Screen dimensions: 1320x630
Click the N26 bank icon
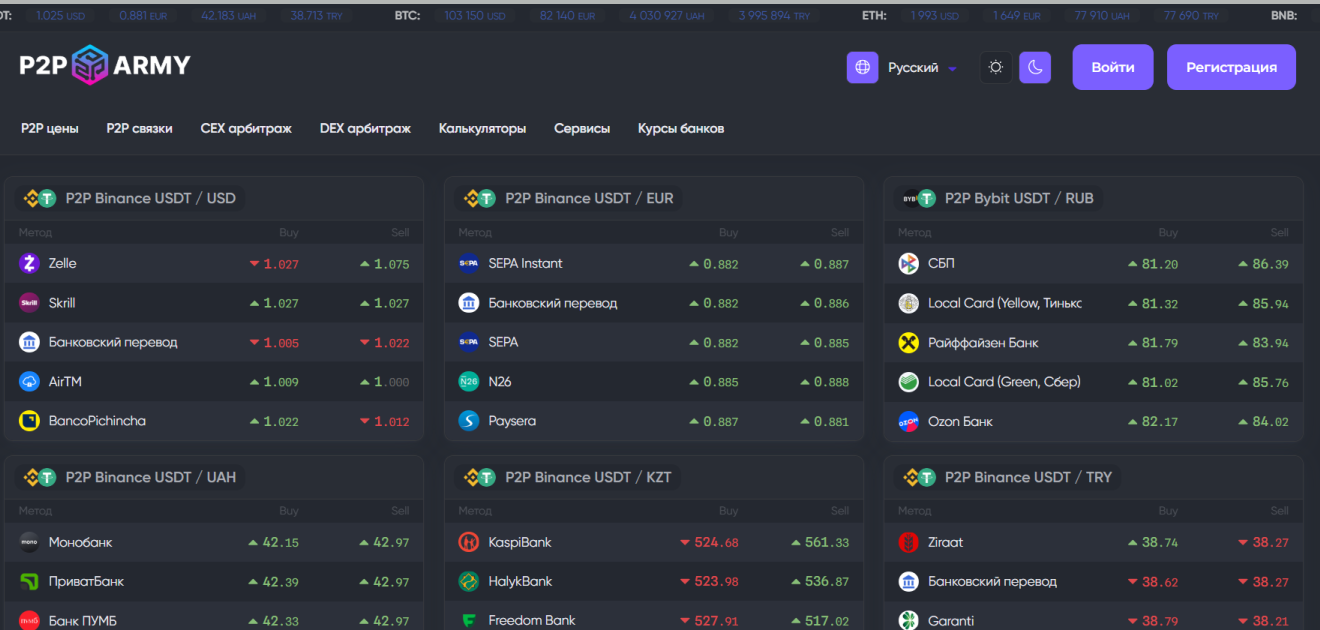click(469, 381)
